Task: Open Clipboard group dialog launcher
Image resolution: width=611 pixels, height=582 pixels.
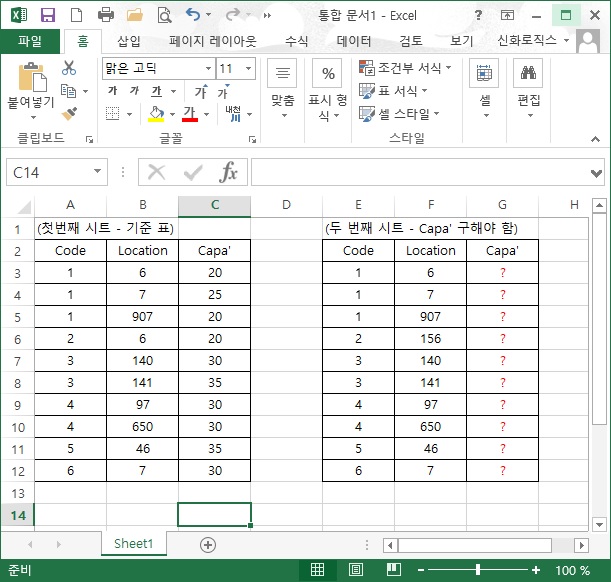Action: pyautogui.click(x=89, y=139)
